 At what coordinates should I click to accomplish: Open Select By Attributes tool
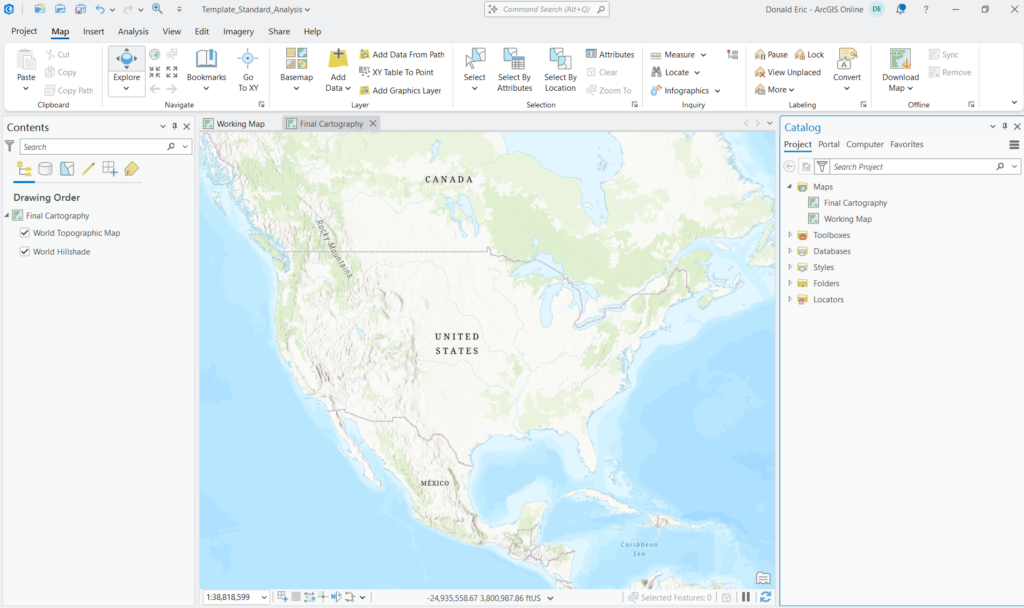pyautogui.click(x=514, y=60)
